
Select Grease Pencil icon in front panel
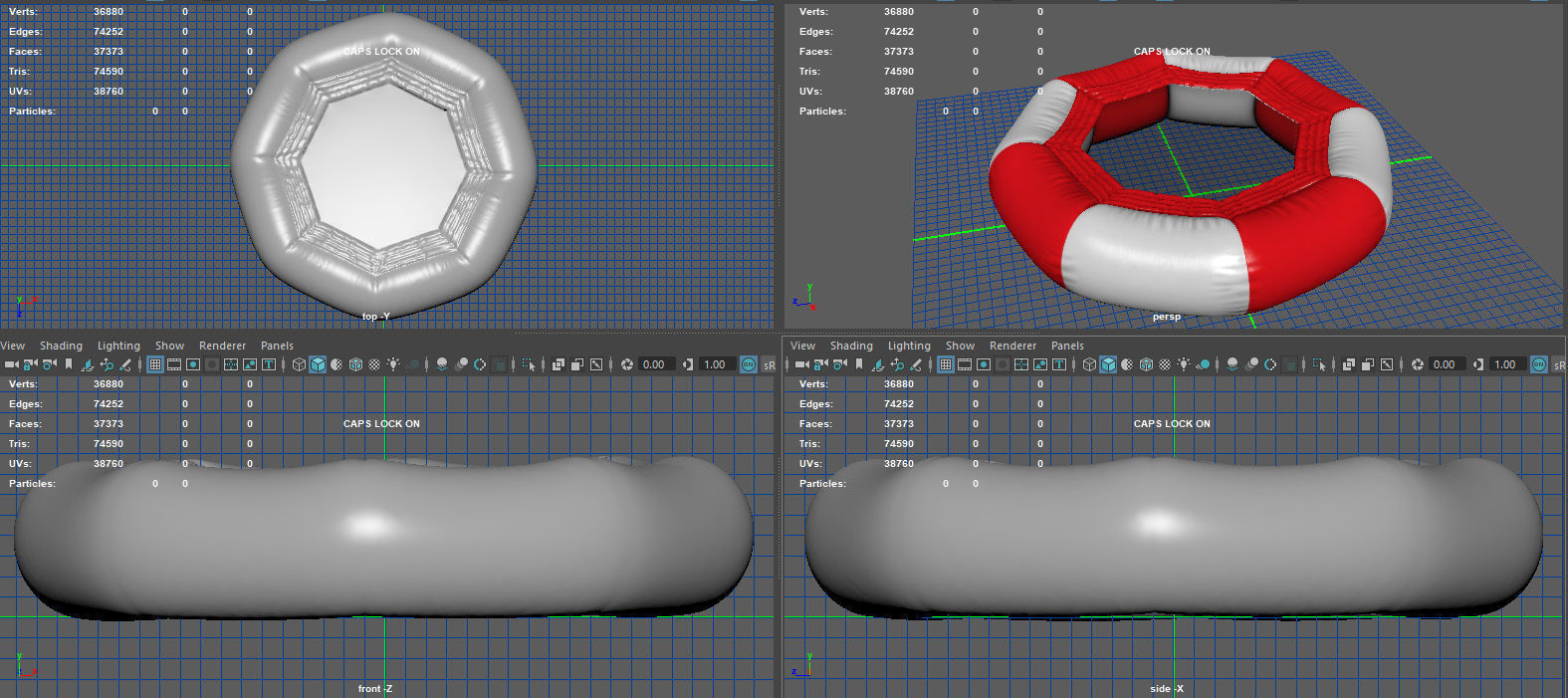[x=125, y=364]
